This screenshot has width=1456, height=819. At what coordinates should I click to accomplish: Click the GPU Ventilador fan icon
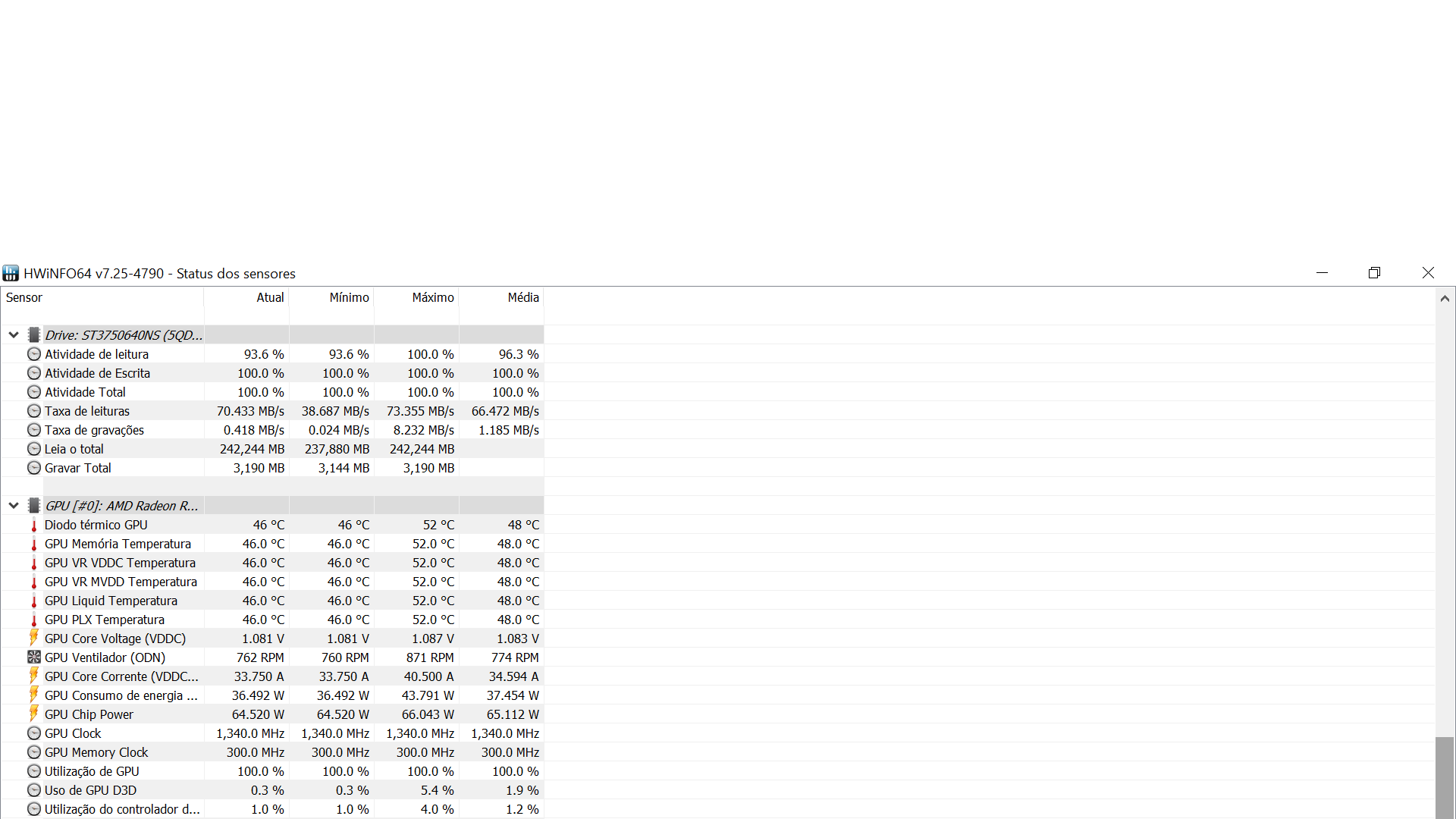point(34,657)
